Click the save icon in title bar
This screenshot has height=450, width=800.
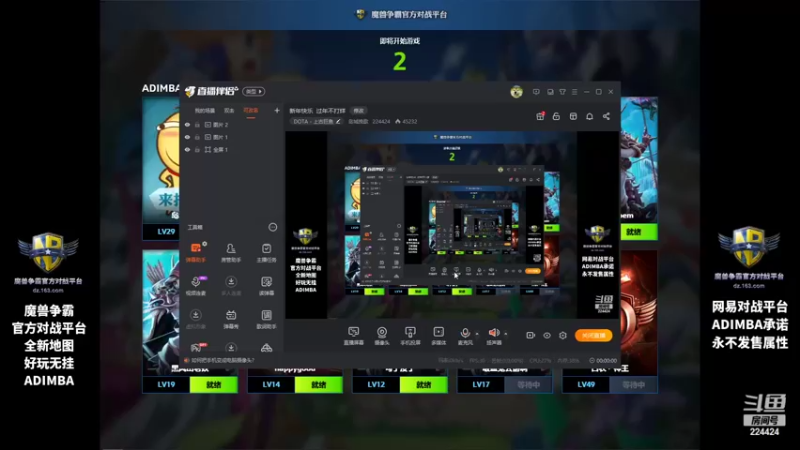pyautogui.click(x=550, y=92)
